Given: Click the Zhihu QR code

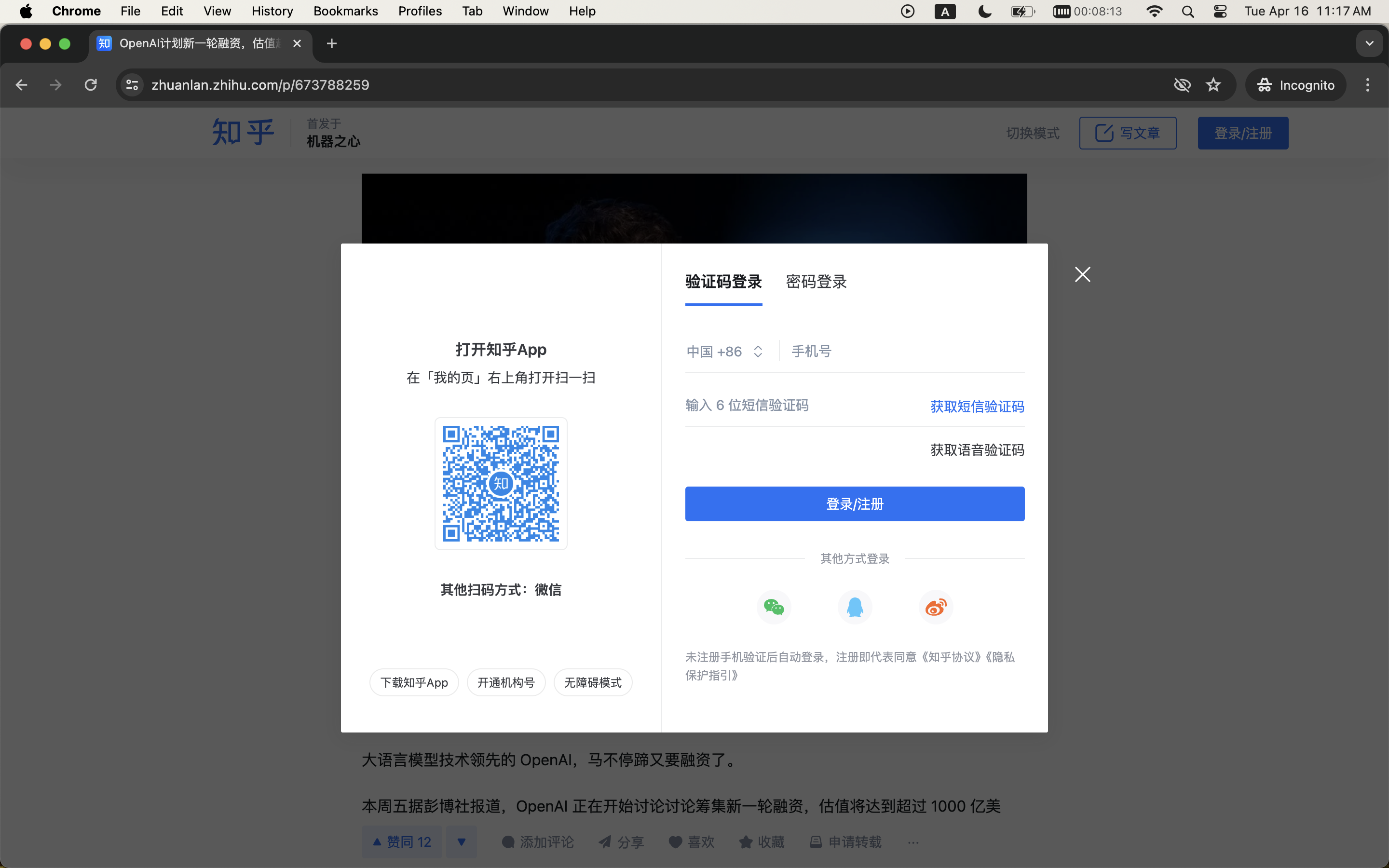Looking at the screenshot, I should click(x=501, y=483).
